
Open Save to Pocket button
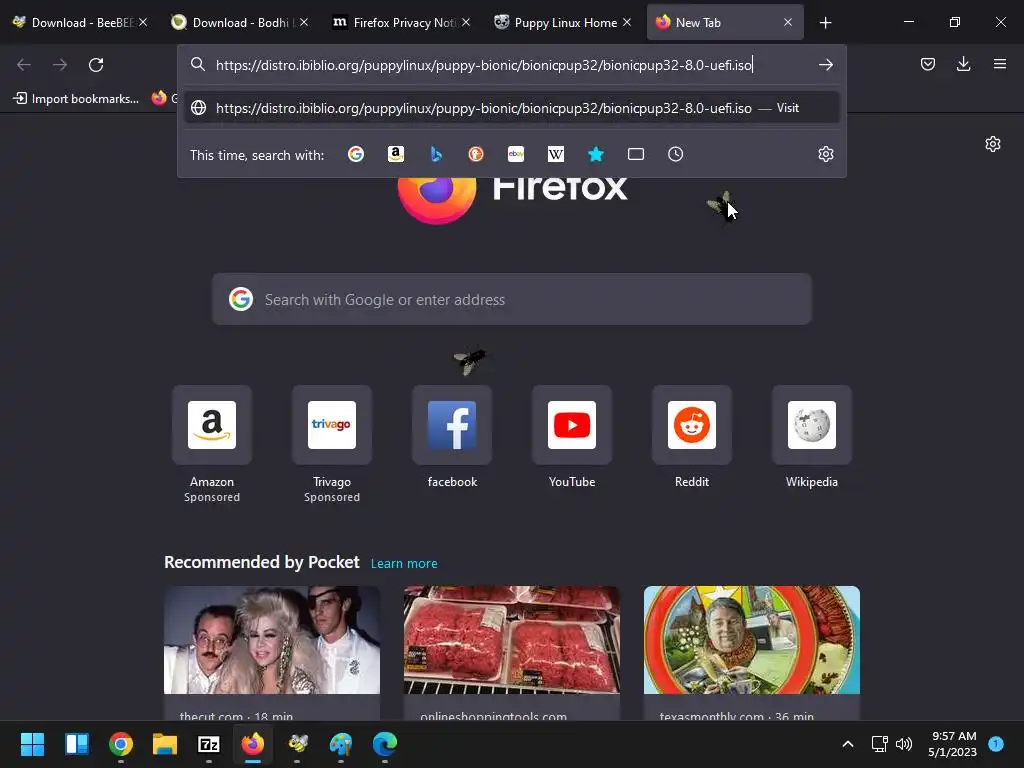[927, 64]
